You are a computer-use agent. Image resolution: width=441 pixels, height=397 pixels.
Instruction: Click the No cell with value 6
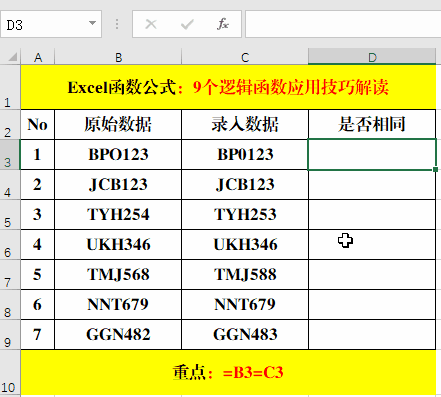click(x=38, y=304)
